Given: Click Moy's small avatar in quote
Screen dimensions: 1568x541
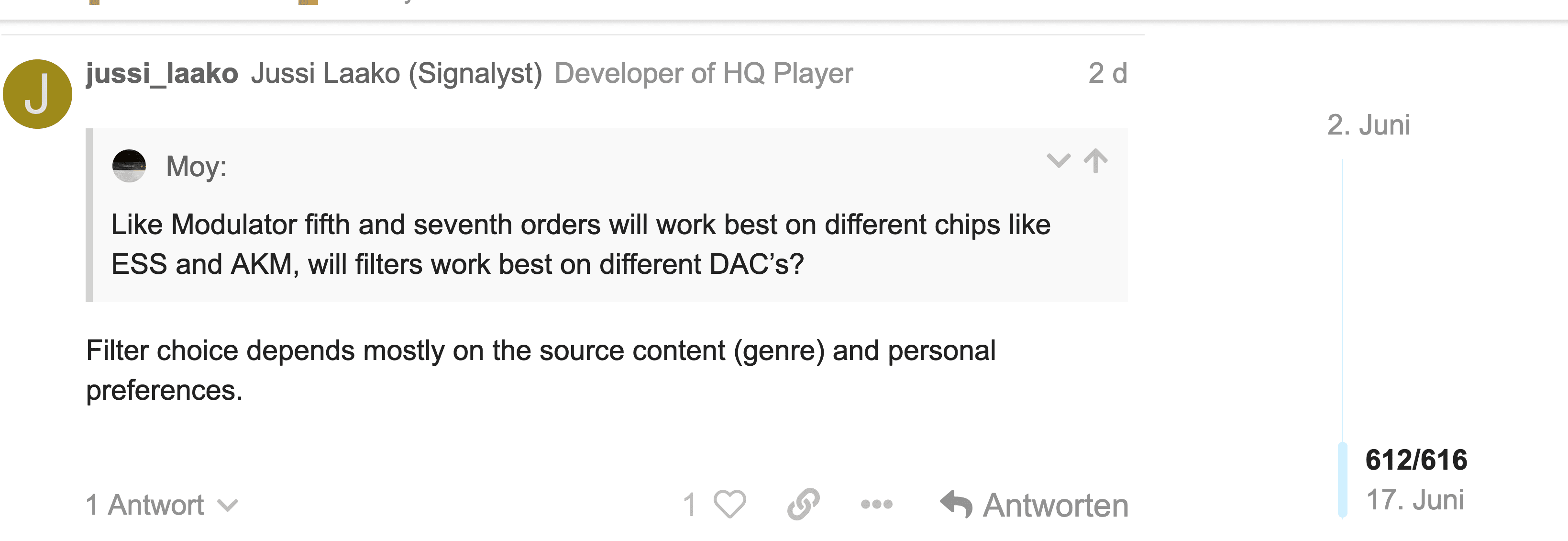Looking at the screenshot, I should 129,166.
